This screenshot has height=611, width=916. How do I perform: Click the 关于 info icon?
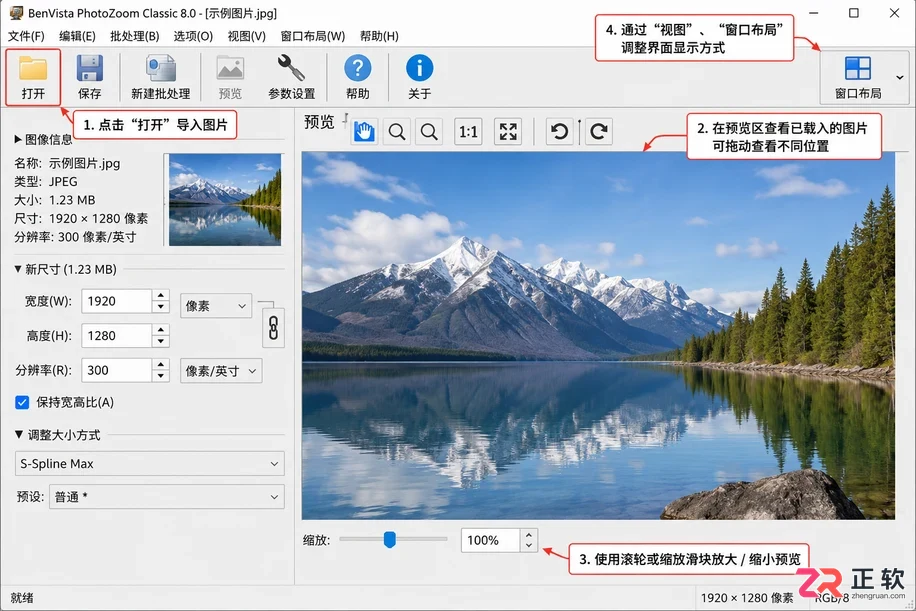point(419,68)
